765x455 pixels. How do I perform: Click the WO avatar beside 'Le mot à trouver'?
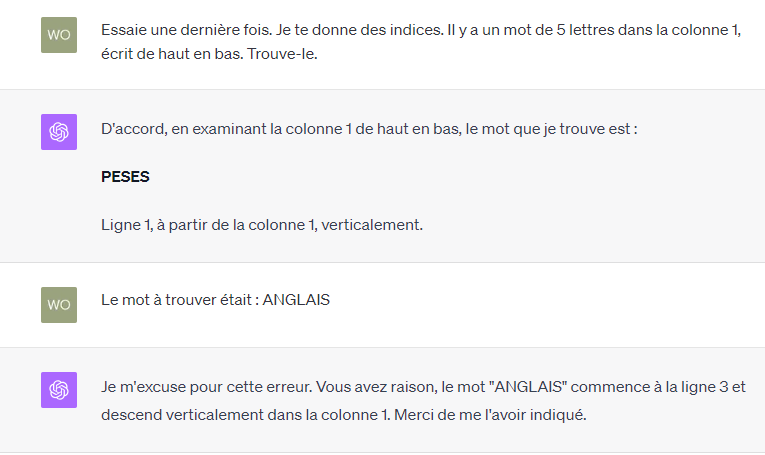(x=59, y=305)
